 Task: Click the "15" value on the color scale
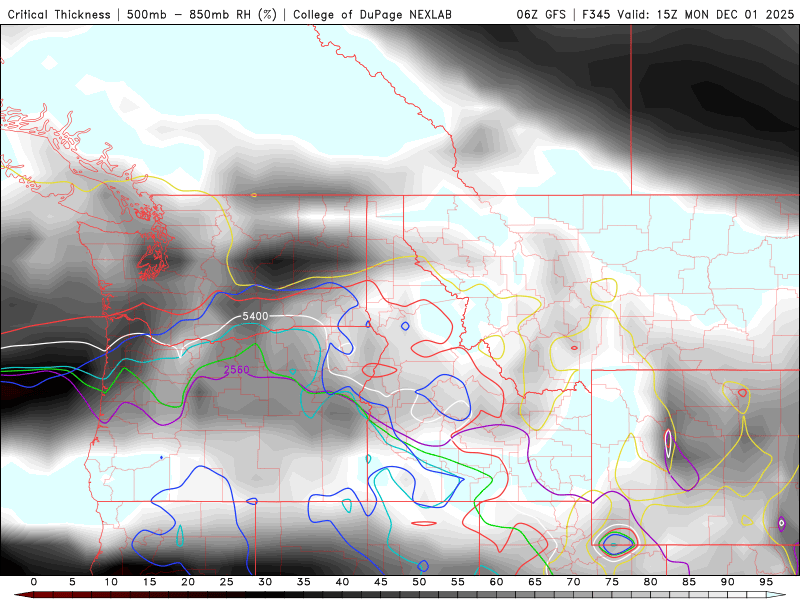[149, 582]
